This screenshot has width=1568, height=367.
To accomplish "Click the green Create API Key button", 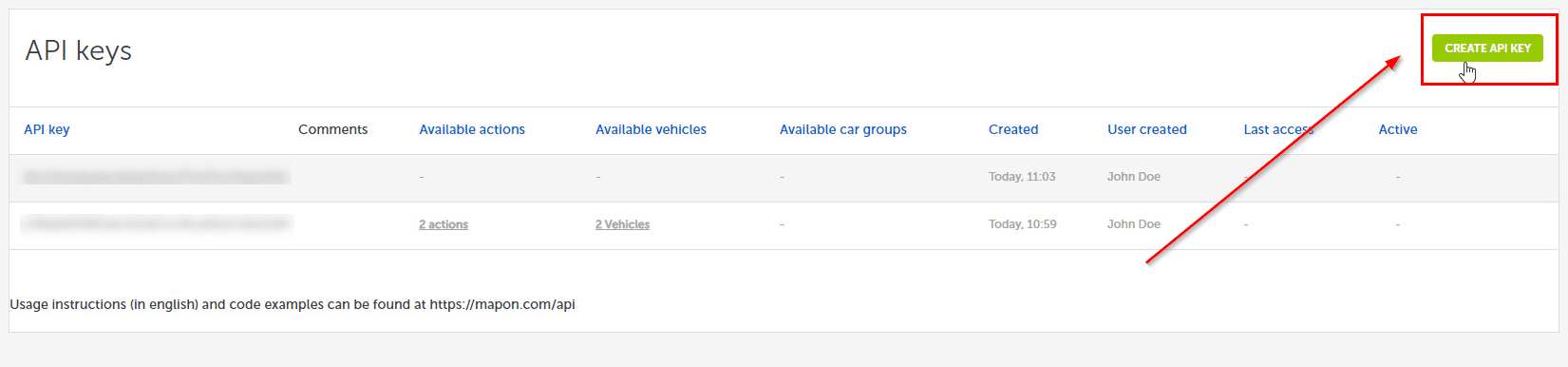I will click(1487, 48).
